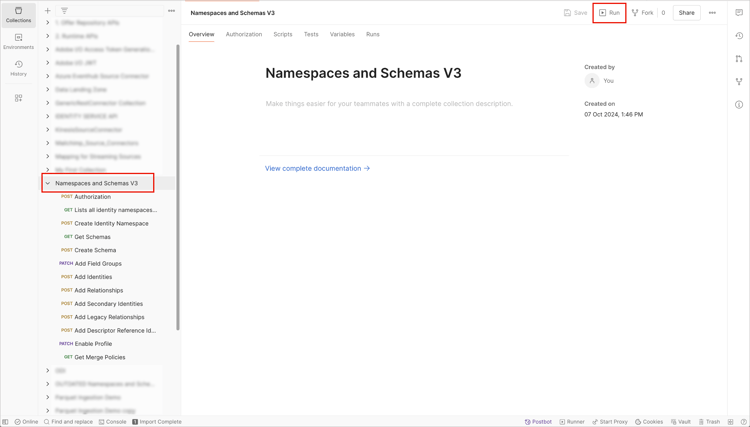
Task: Open the comments icon in right sidebar
Action: 739,13
